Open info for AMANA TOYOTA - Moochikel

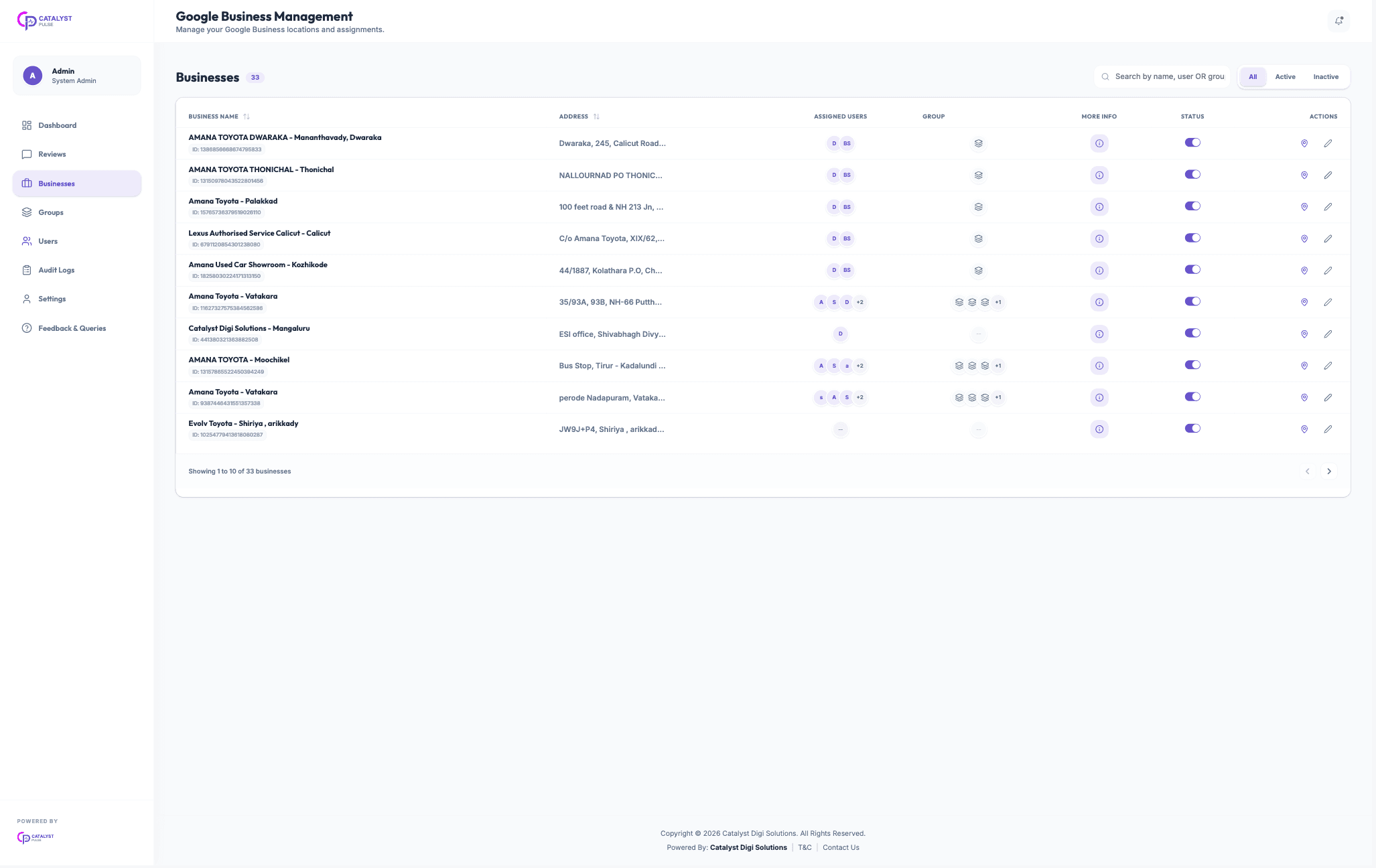[x=1099, y=366]
